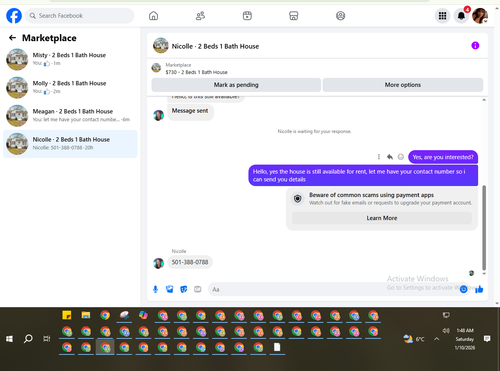Screen dimensions: 500x371
Task: Click the listing house thumbnail in chat header
Action: pyautogui.click(x=161, y=45)
